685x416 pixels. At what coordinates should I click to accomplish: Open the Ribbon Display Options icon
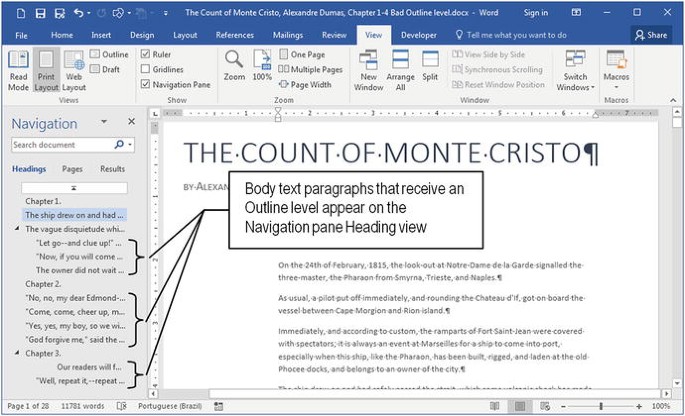point(577,13)
